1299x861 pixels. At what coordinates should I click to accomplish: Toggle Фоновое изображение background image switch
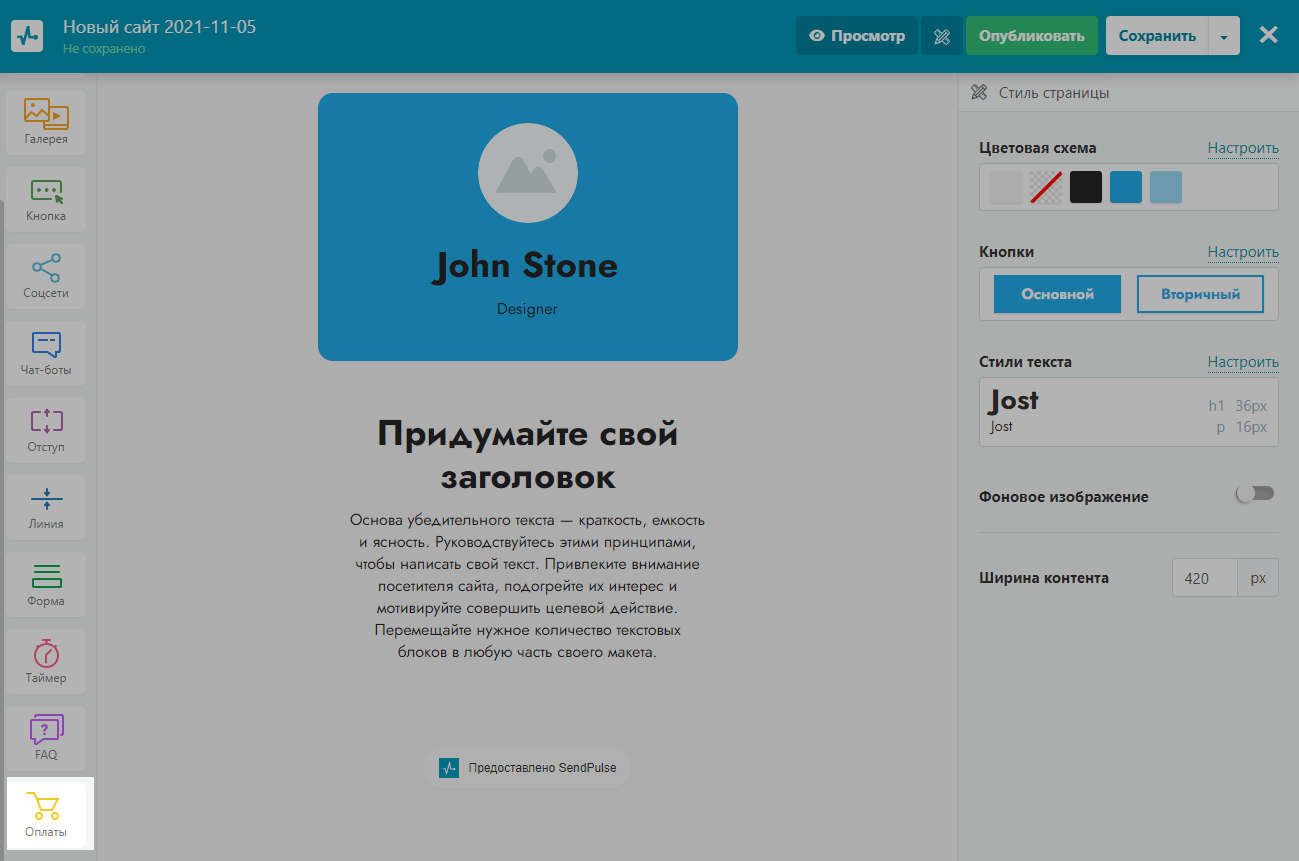[x=1255, y=494]
